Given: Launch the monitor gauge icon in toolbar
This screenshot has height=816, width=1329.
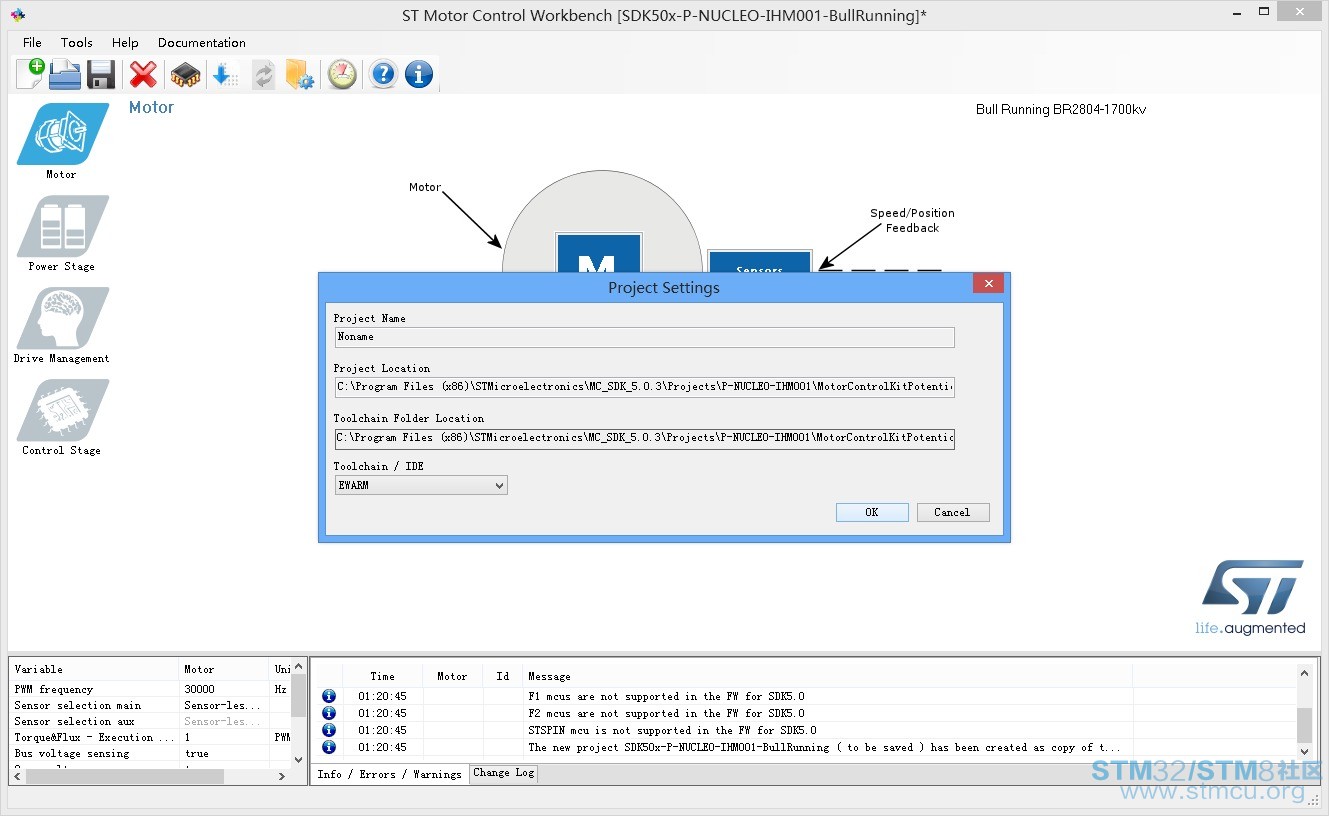Looking at the screenshot, I should click(x=342, y=74).
